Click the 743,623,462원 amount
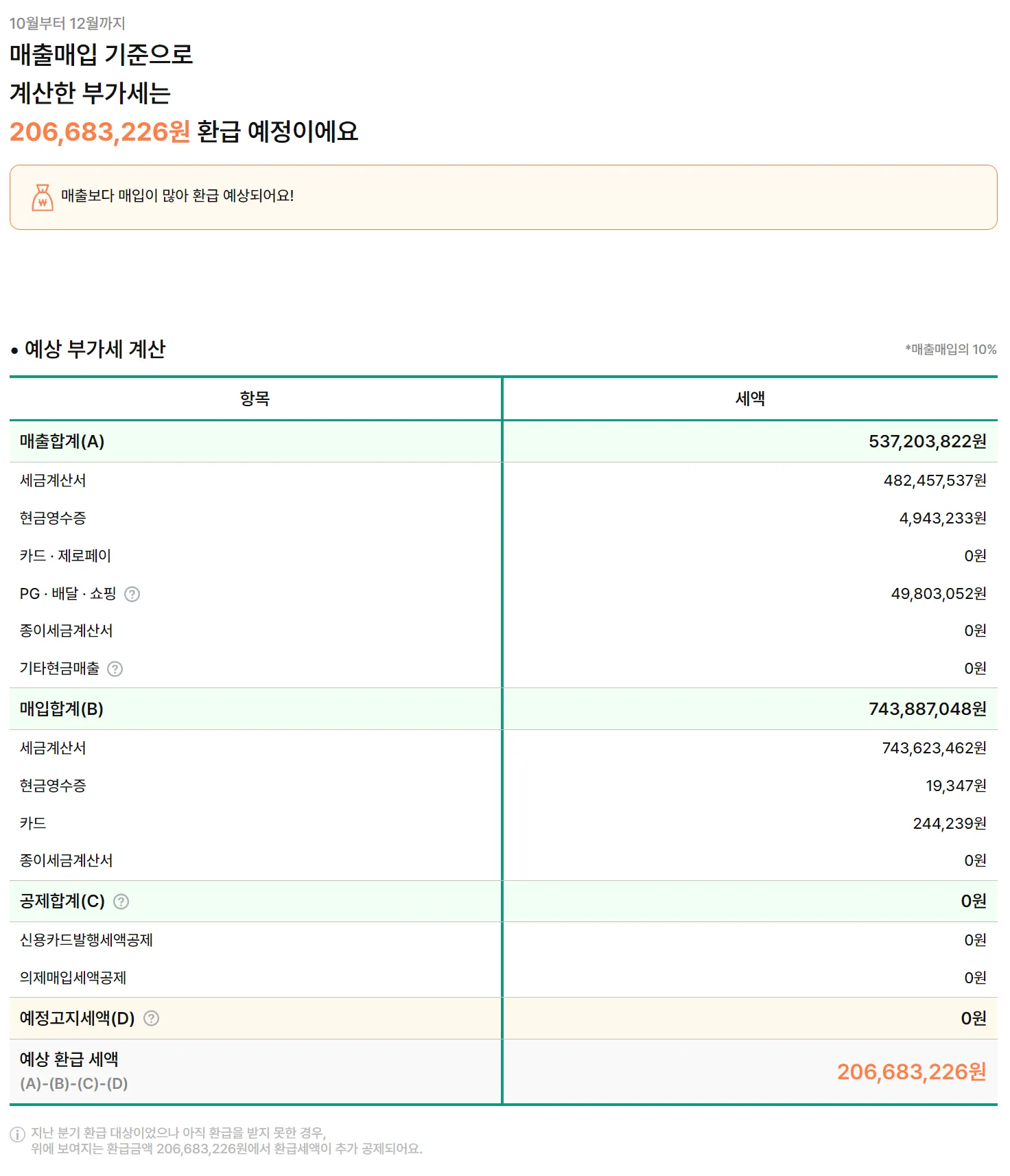Image resolution: width=1010 pixels, height=1176 pixels. point(935,748)
